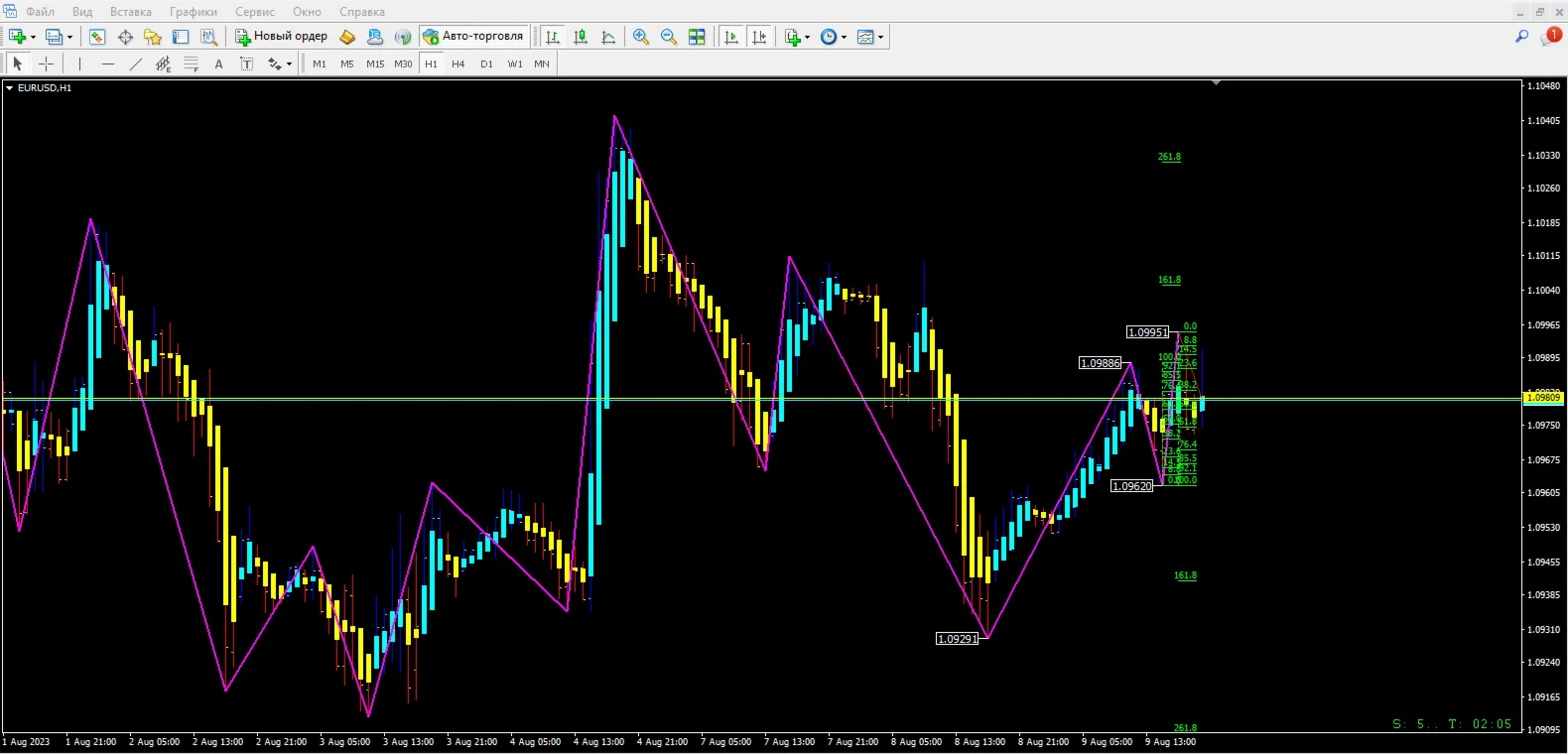Switch to D1 timeframe
Screen dimensions: 1568x755
point(486,63)
